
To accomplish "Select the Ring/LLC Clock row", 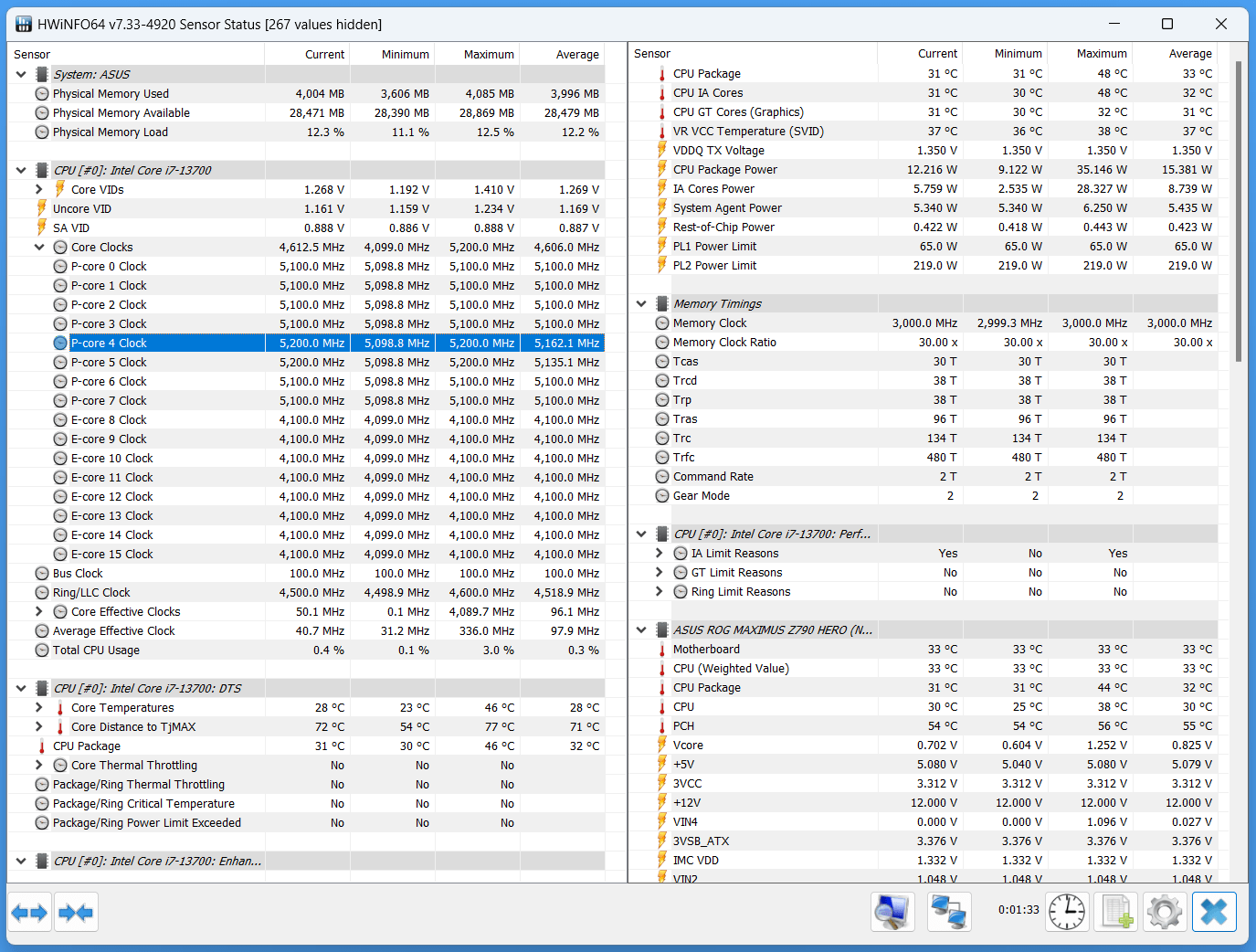I will pyautogui.click(x=306, y=592).
